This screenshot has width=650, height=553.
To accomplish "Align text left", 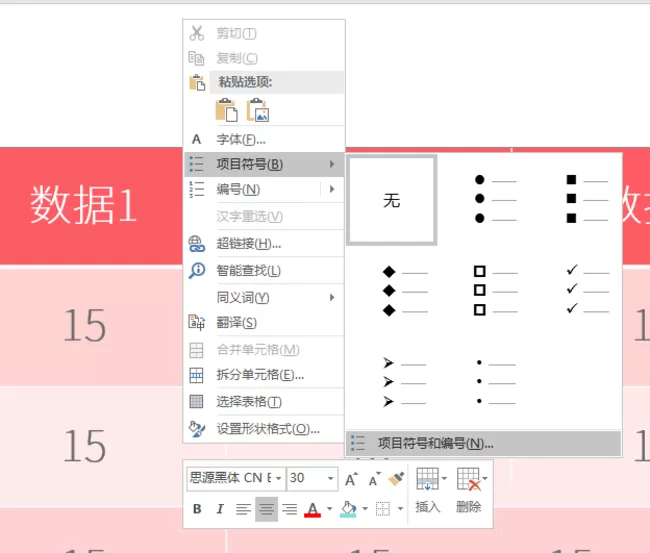I will coord(243,509).
